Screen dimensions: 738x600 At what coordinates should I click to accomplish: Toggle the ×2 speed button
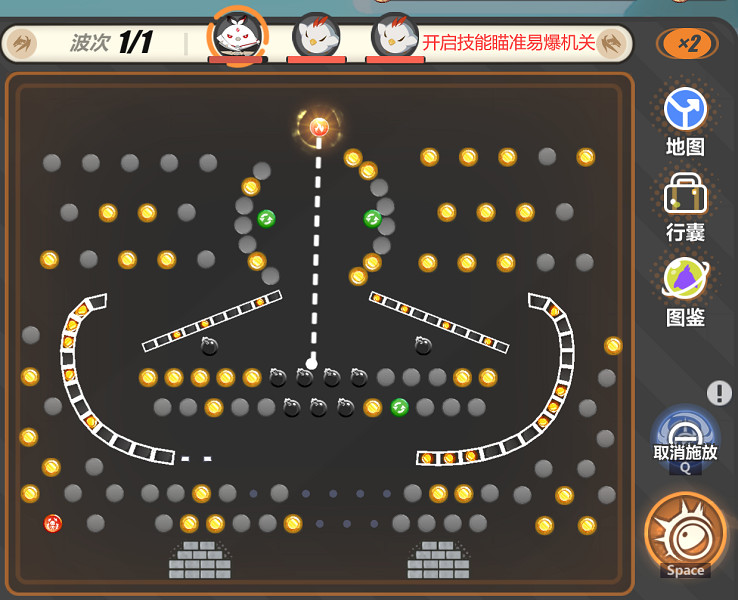pos(688,44)
